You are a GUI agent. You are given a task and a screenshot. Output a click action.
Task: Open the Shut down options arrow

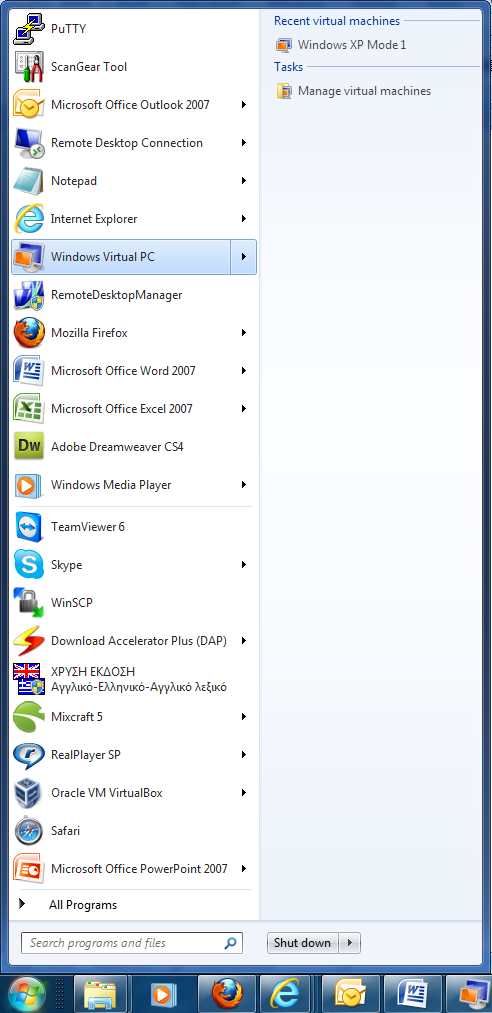[x=350, y=943]
